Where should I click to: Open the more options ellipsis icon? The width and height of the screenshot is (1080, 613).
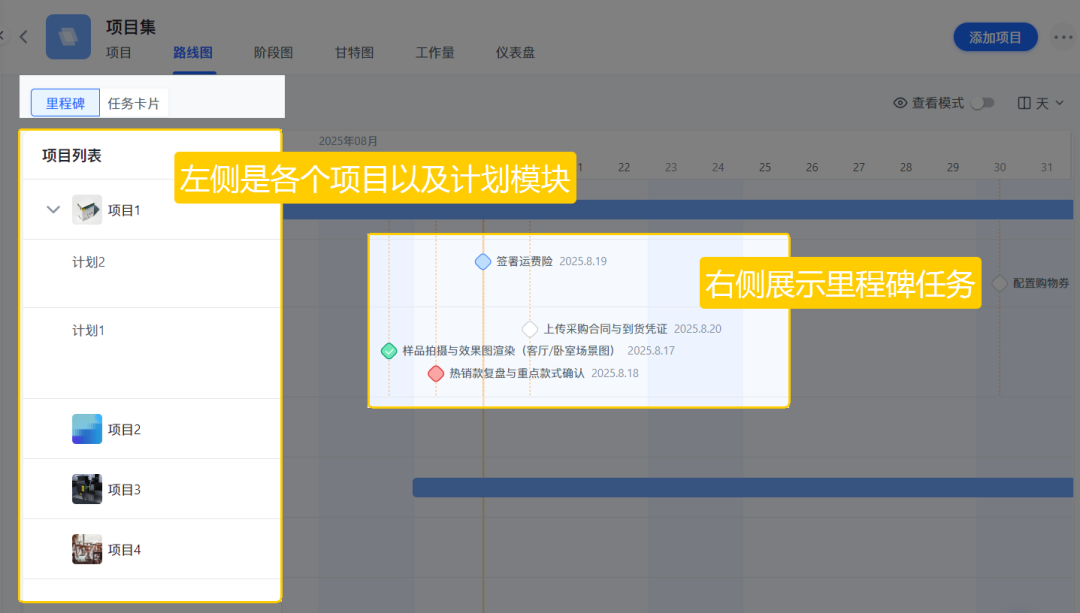coord(1062,36)
